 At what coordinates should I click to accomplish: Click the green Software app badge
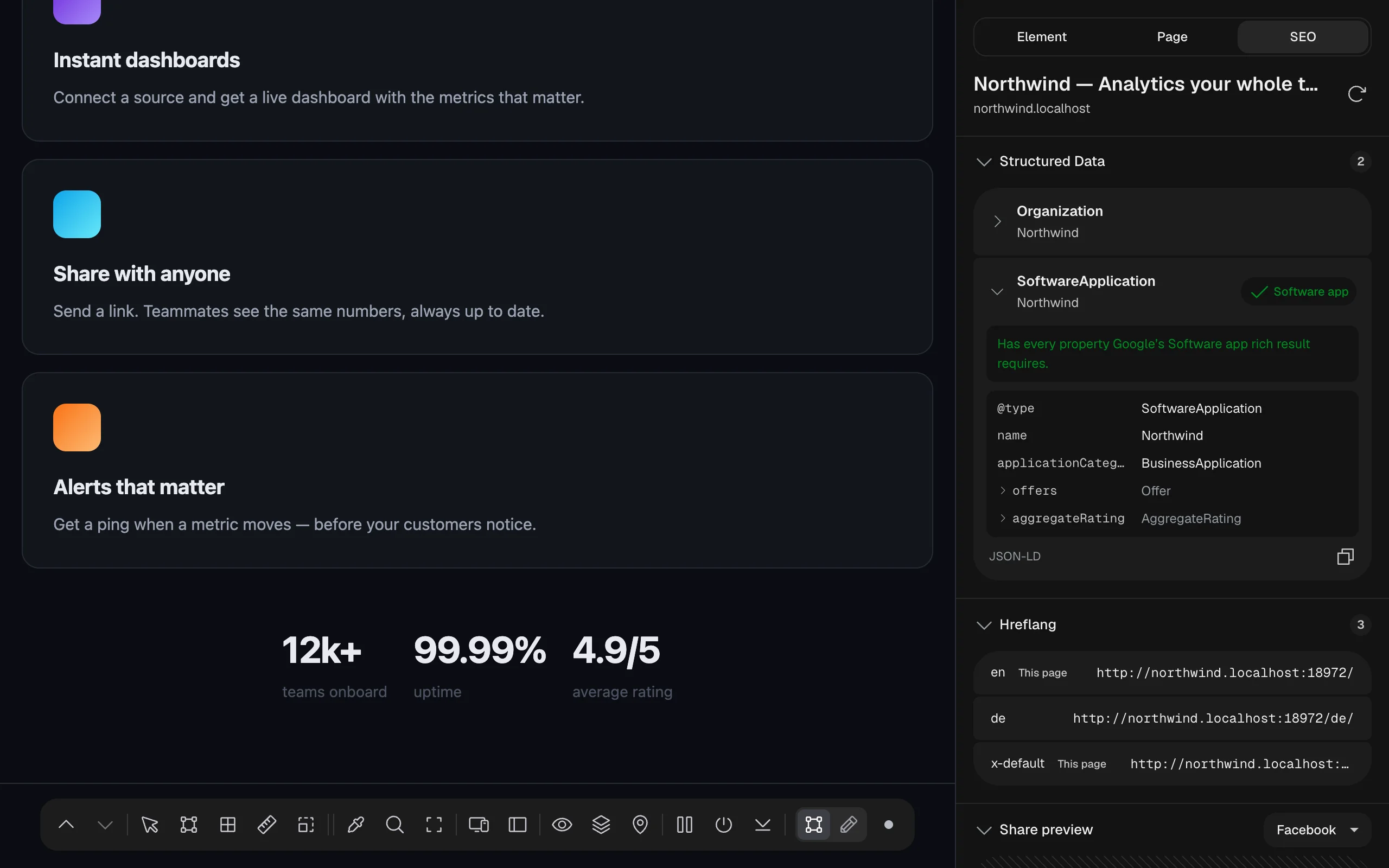1299,292
